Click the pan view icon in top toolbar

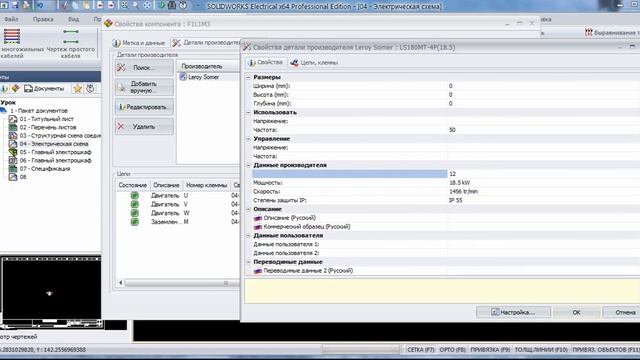point(147,5)
